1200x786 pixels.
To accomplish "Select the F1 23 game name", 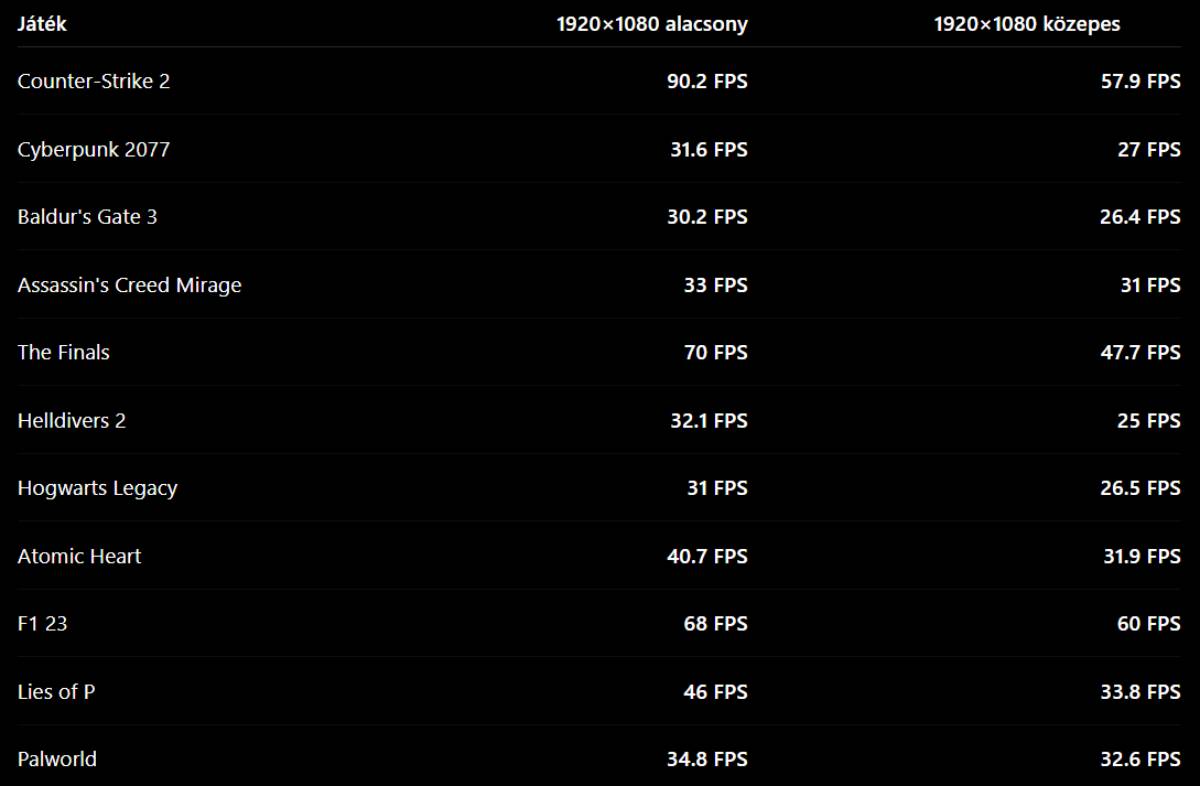I will (x=43, y=624).
